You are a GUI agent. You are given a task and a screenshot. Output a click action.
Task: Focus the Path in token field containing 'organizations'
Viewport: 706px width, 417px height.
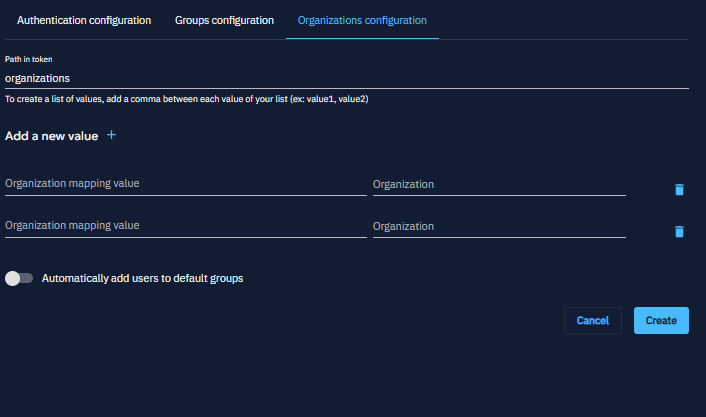[346, 78]
